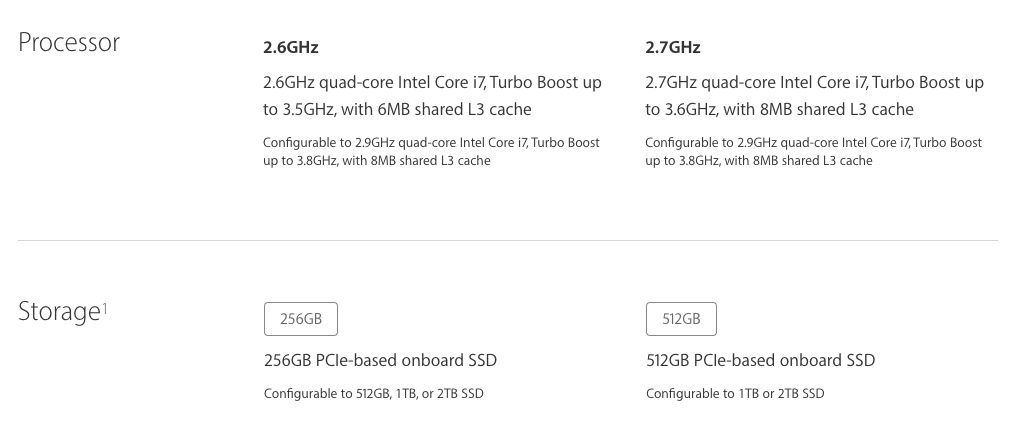Click "Configurable to 1TB or 2TB SSD" note
This screenshot has height=439, width=1018.
coord(735,393)
